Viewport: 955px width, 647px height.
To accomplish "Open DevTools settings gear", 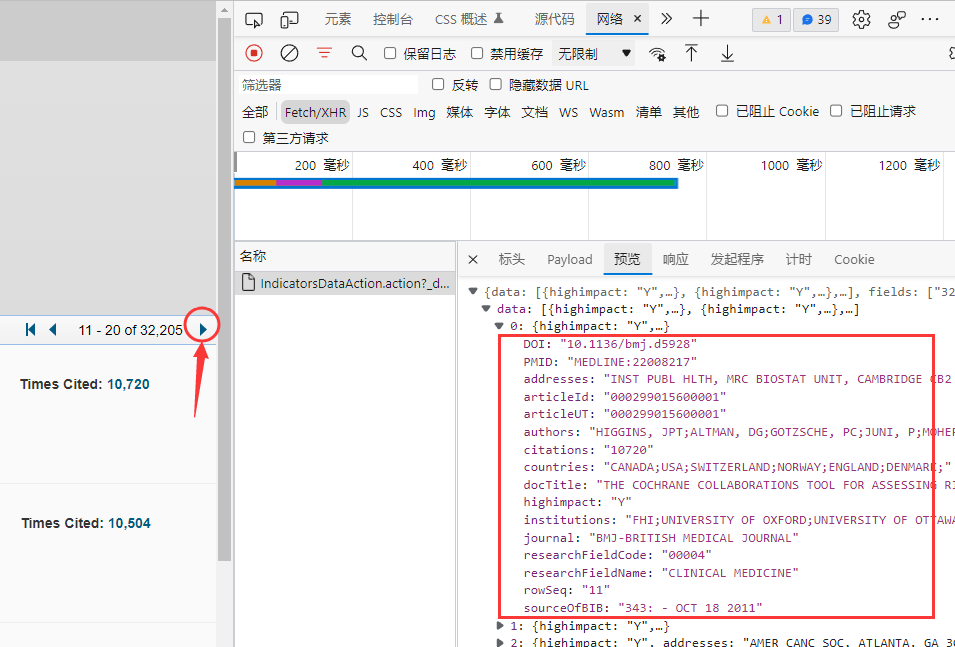I will coord(861,19).
